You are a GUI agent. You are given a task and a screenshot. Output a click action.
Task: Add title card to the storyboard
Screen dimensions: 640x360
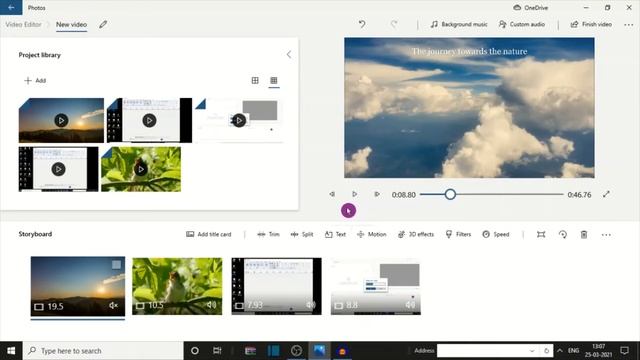click(x=209, y=234)
